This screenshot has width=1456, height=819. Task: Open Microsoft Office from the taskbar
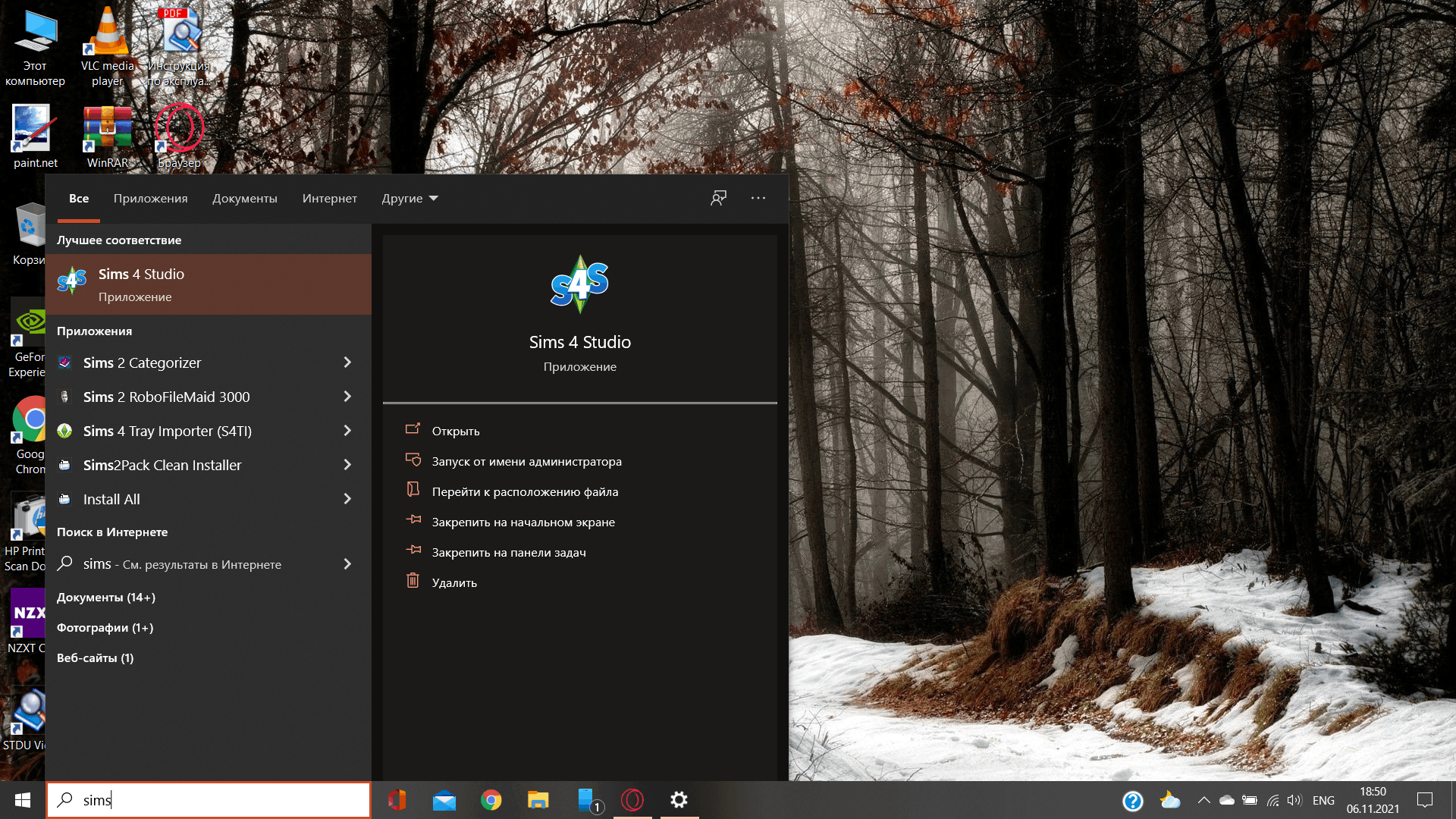(397, 800)
